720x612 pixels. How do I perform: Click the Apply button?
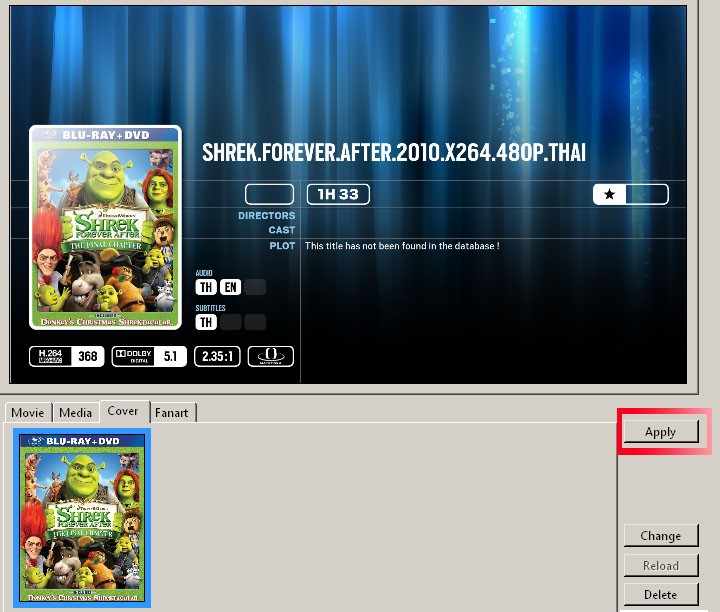661,432
